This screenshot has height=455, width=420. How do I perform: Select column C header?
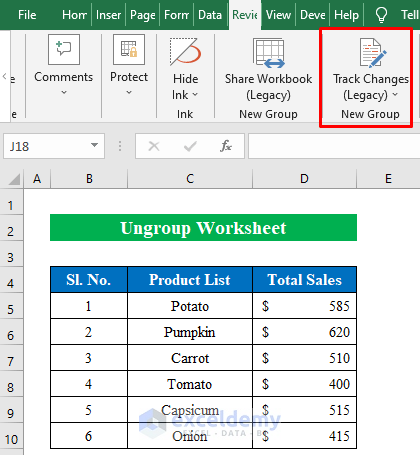click(190, 179)
